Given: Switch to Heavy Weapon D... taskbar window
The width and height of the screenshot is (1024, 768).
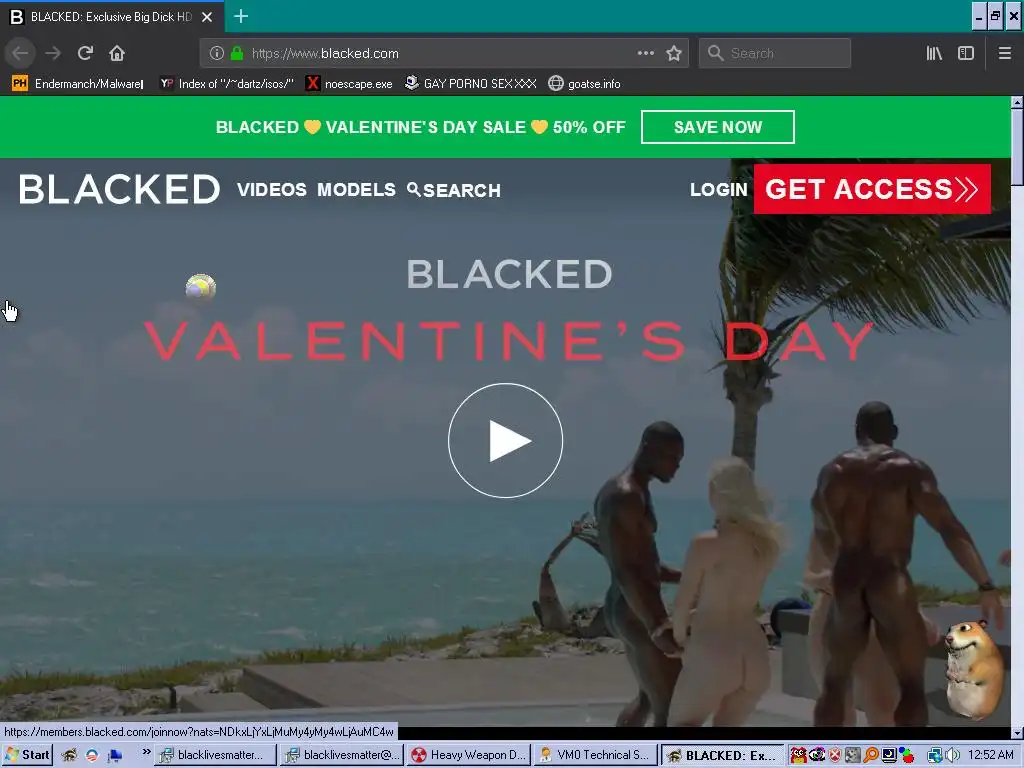Looking at the screenshot, I should 468,755.
